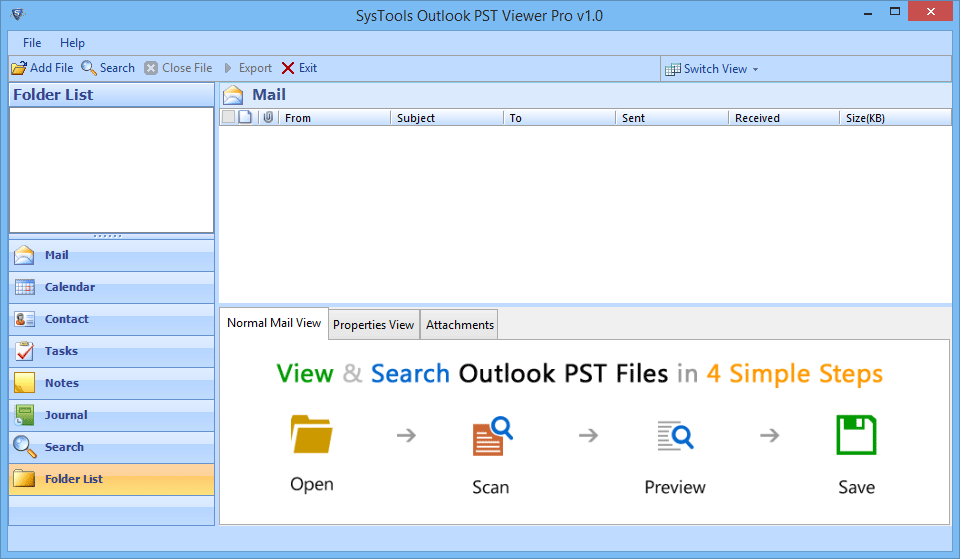The image size is (960, 559).
Task: Click the Folder List panel splitter dots
Action: pyautogui.click(x=108, y=236)
